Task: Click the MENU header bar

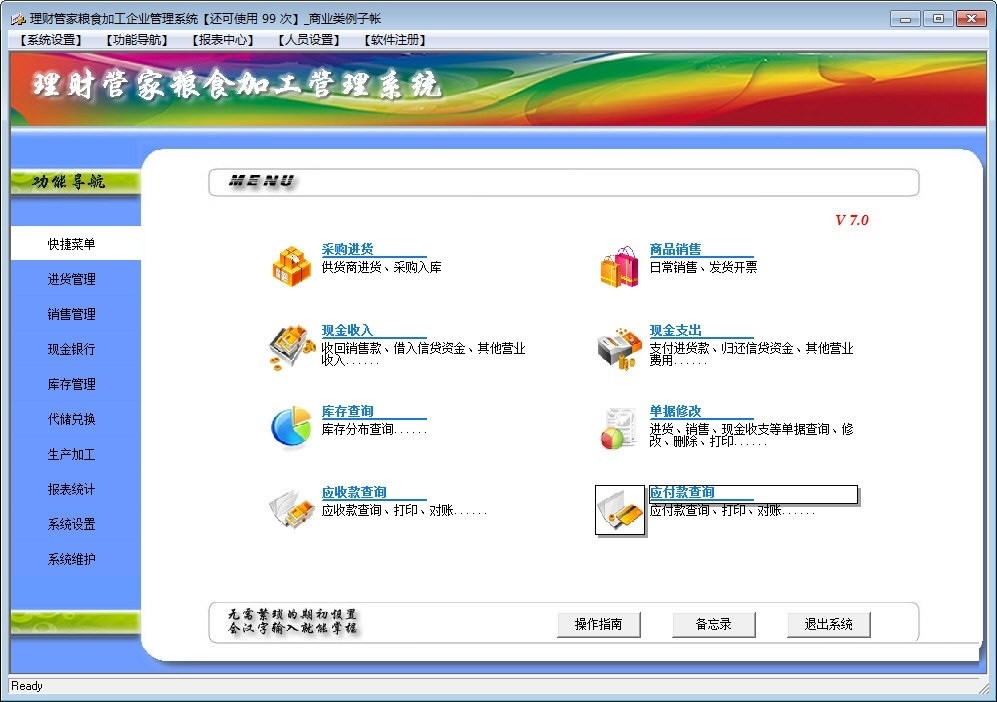Action: pyautogui.click(x=563, y=182)
